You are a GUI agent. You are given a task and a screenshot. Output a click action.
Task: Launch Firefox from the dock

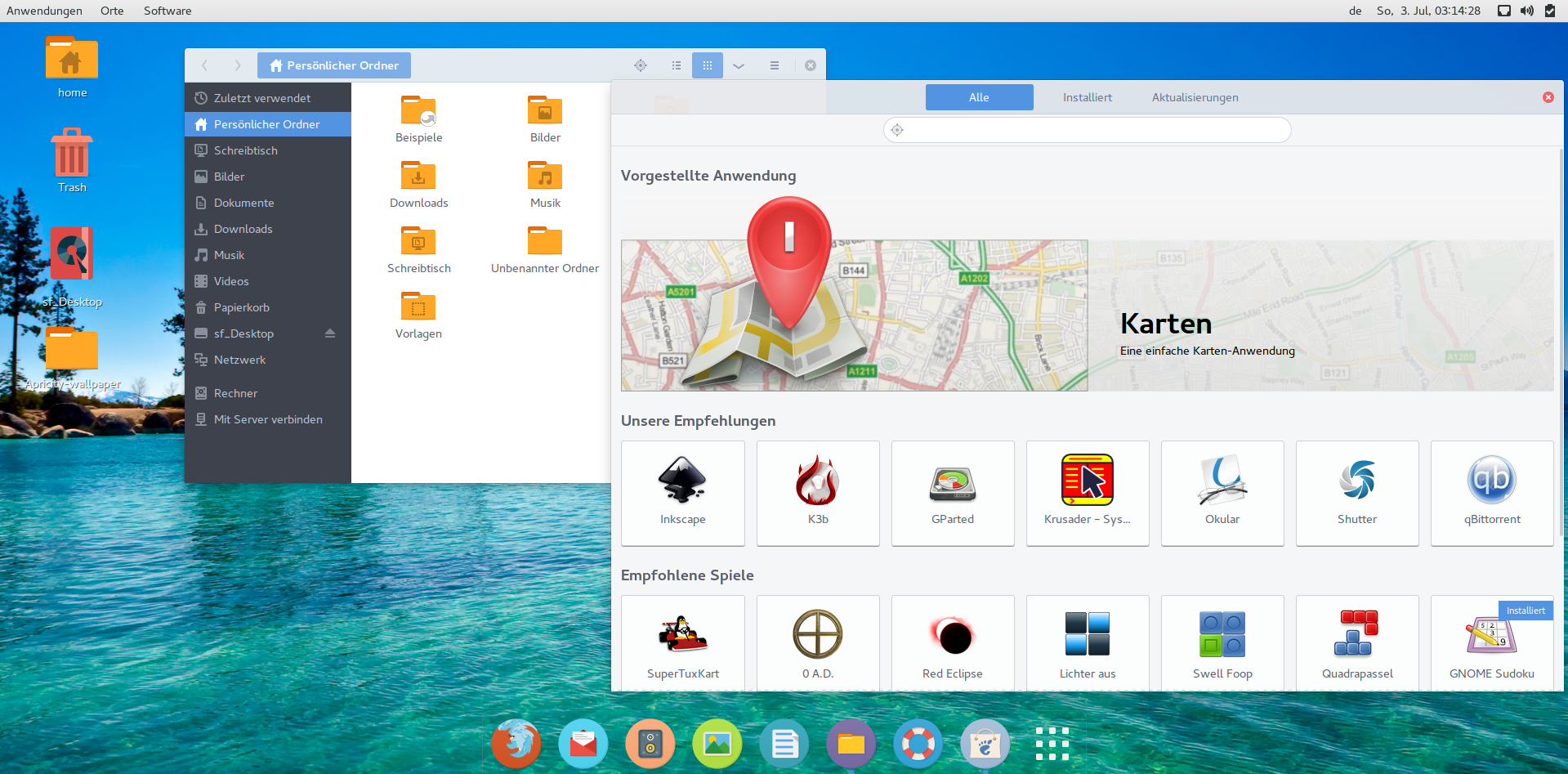coord(516,744)
